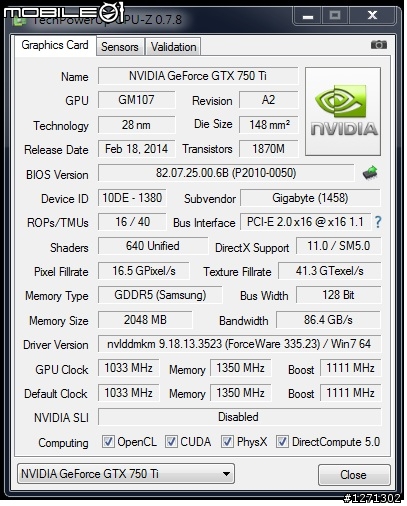Click the Revision field showing A2
This screenshot has height=506, width=407.
[x=269, y=100]
